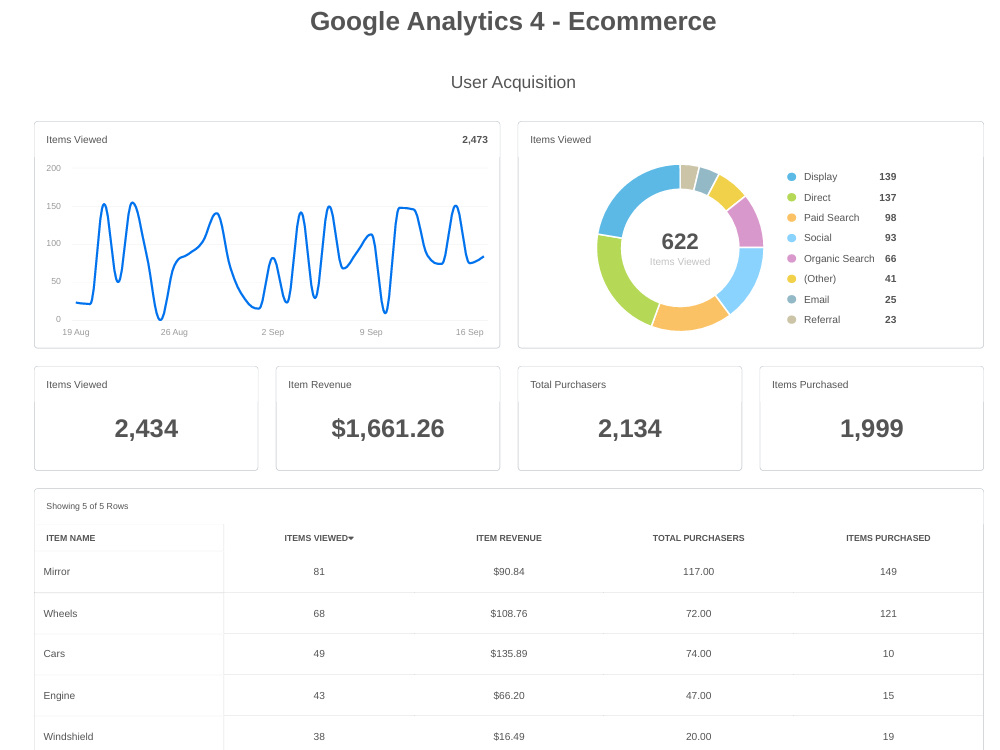The height and width of the screenshot is (750, 1000).
Task: Click the ITEM NAME column header
Action: point(70,538)
